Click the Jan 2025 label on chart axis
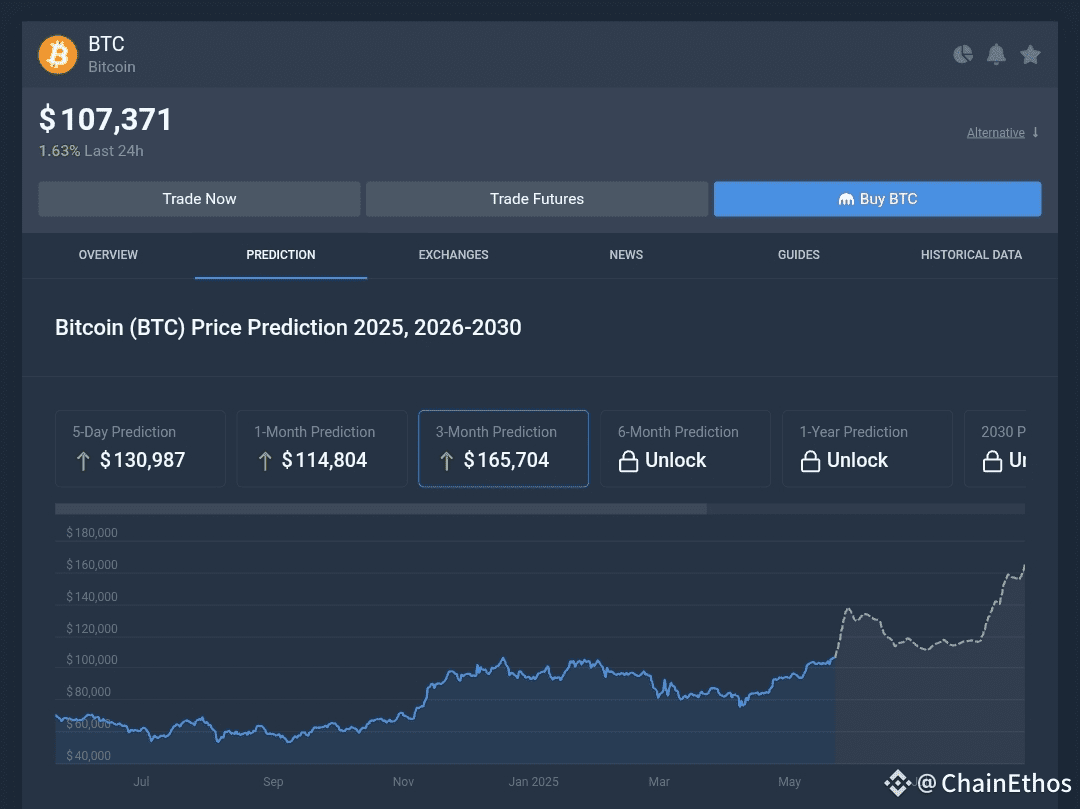This screenshot has width=1080, height=809. point(533,781)
